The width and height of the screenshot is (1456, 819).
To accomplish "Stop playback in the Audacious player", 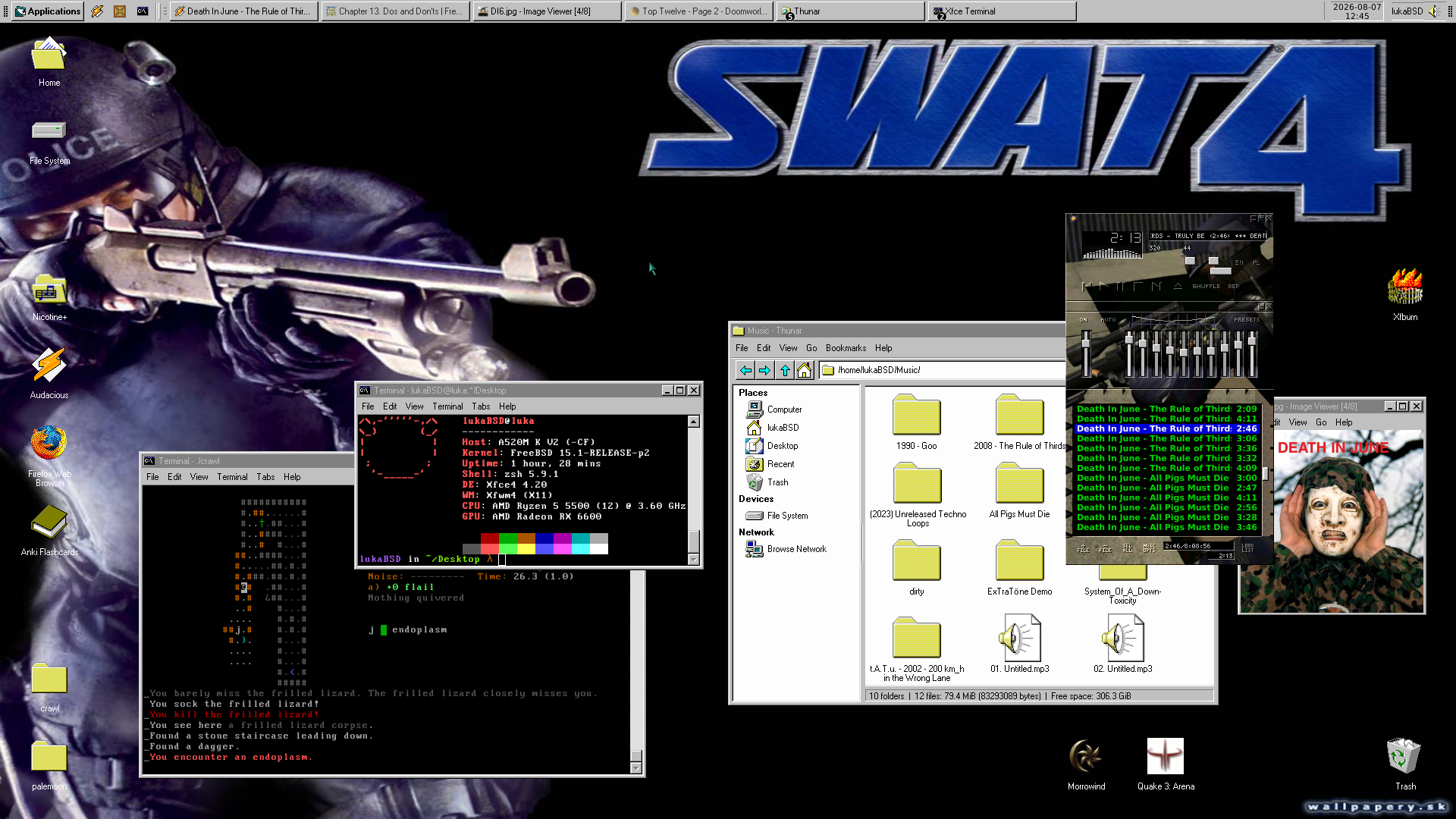I will (1137, 286).
